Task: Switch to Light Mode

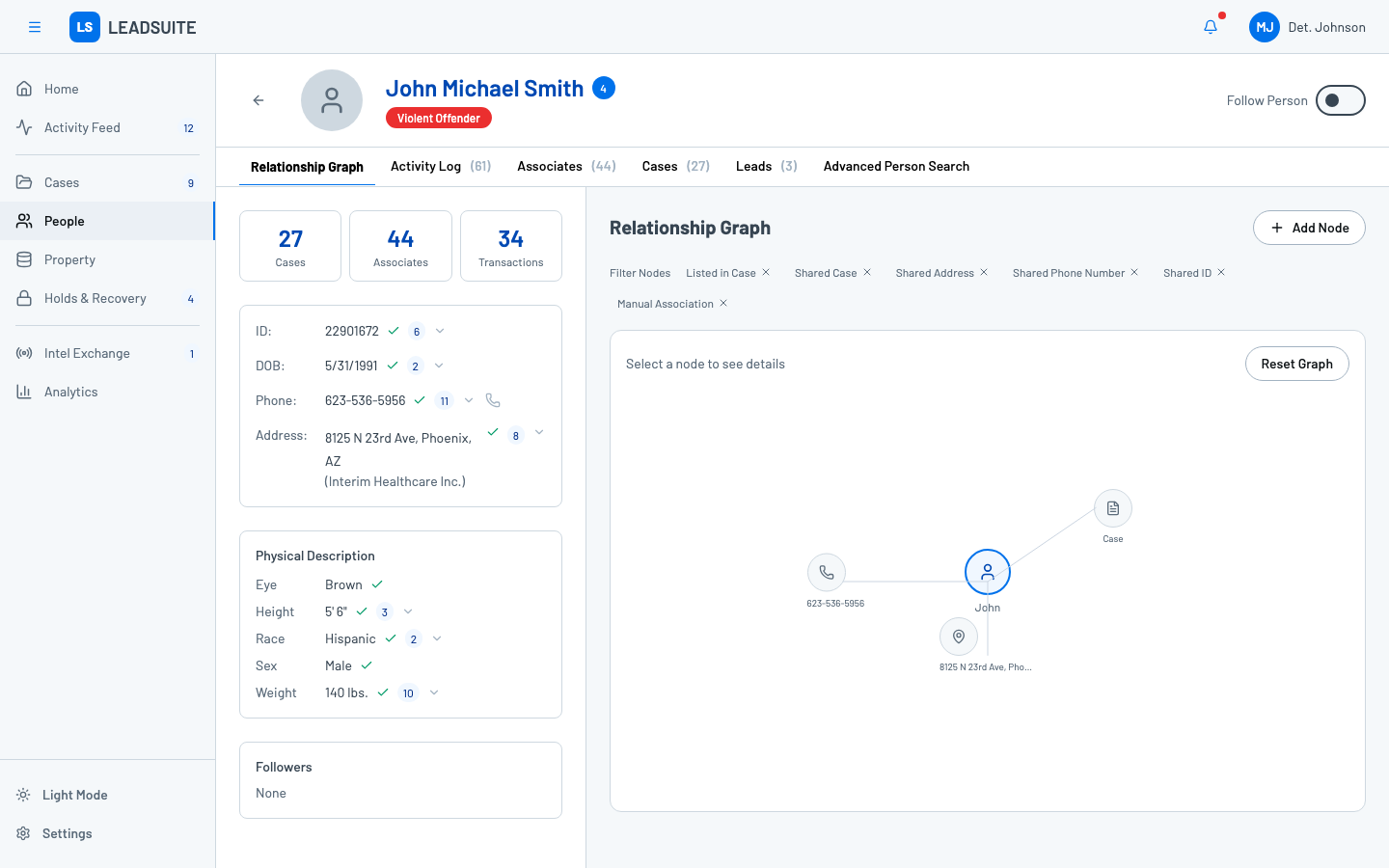Action: pos(75,795)
